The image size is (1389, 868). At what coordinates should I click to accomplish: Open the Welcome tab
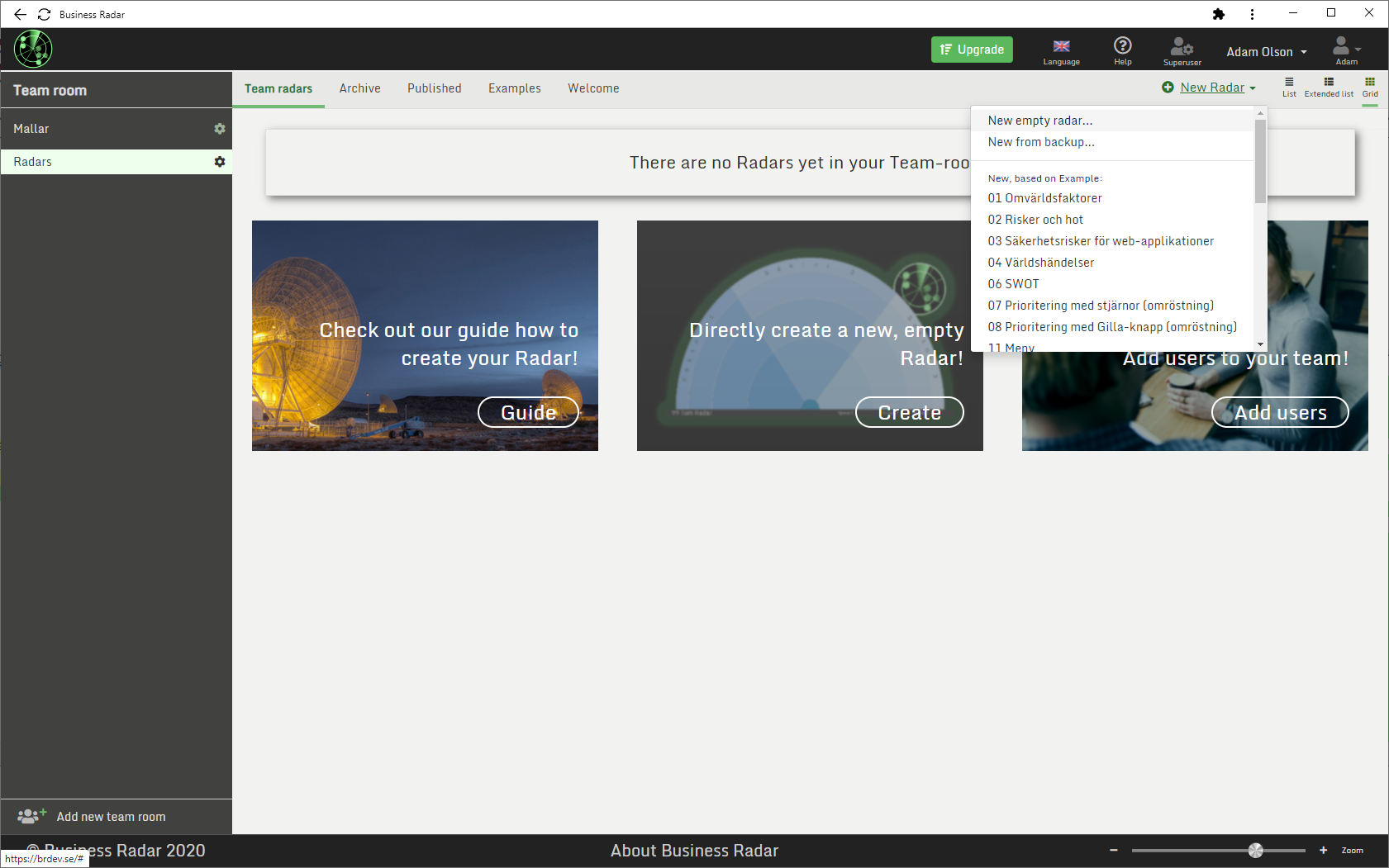[x=593, y=88]
